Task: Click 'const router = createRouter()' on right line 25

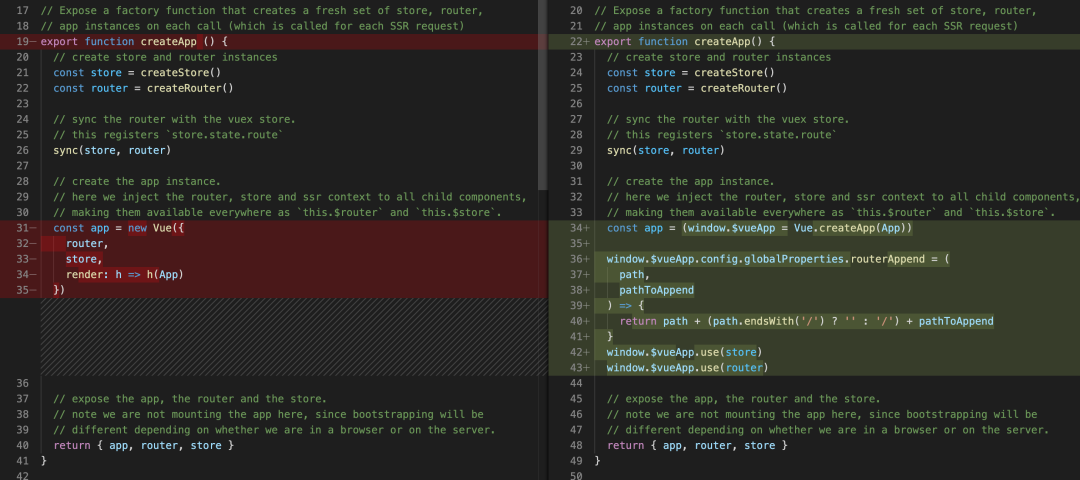Action: tap(697, 88)
